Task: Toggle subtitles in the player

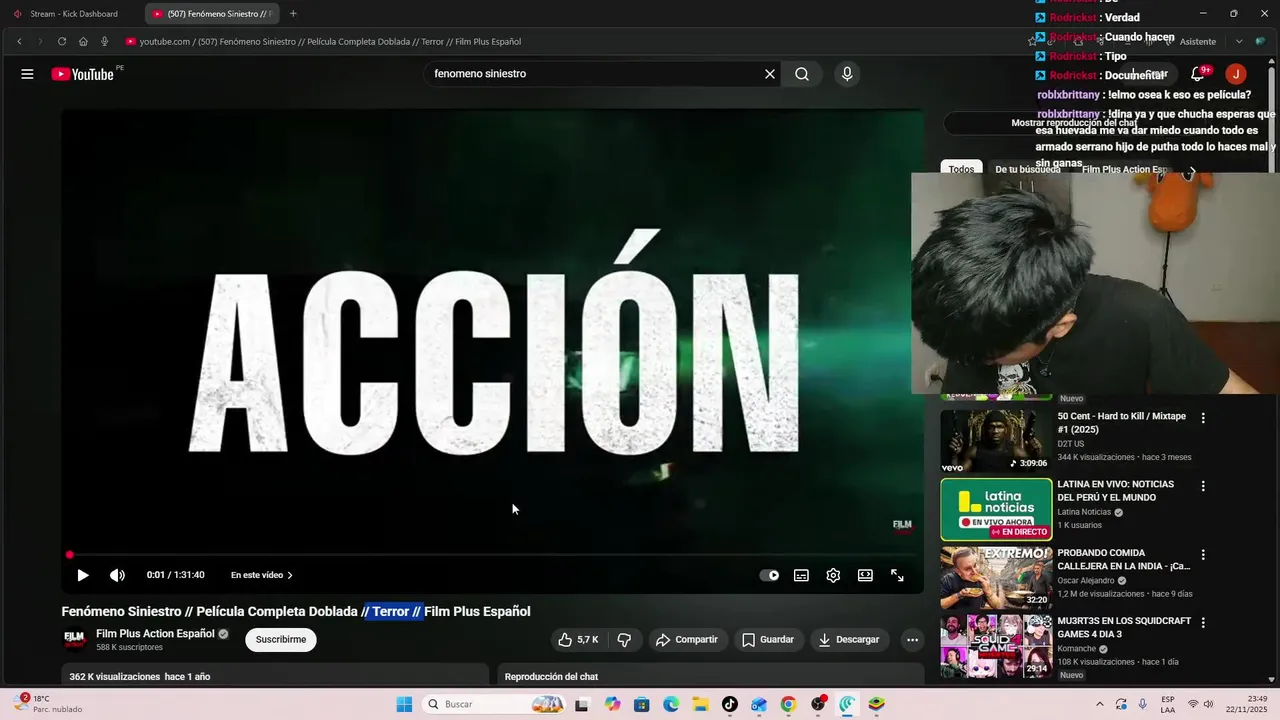Action: tap(801, 575)
